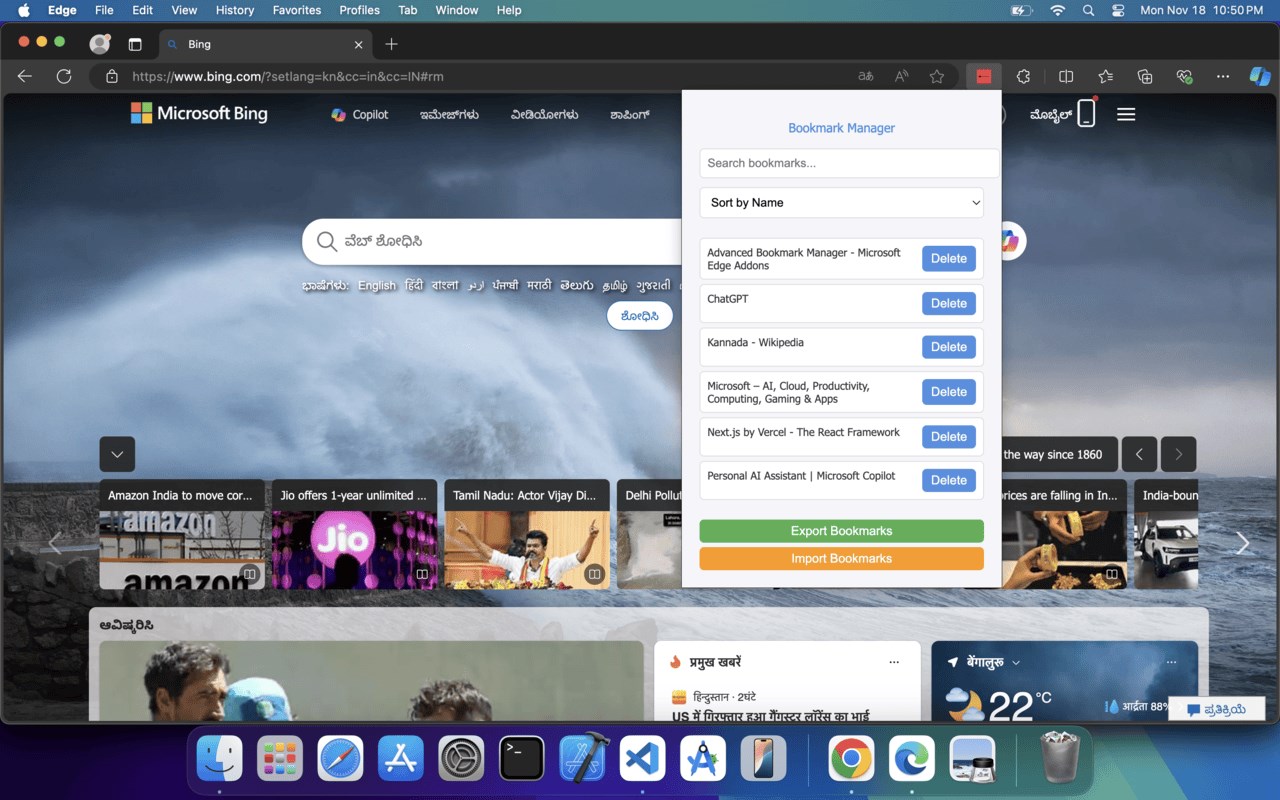Open Tamil Nadu Actor Vijay news card
1280x800 pixels.
click(527, 534)
